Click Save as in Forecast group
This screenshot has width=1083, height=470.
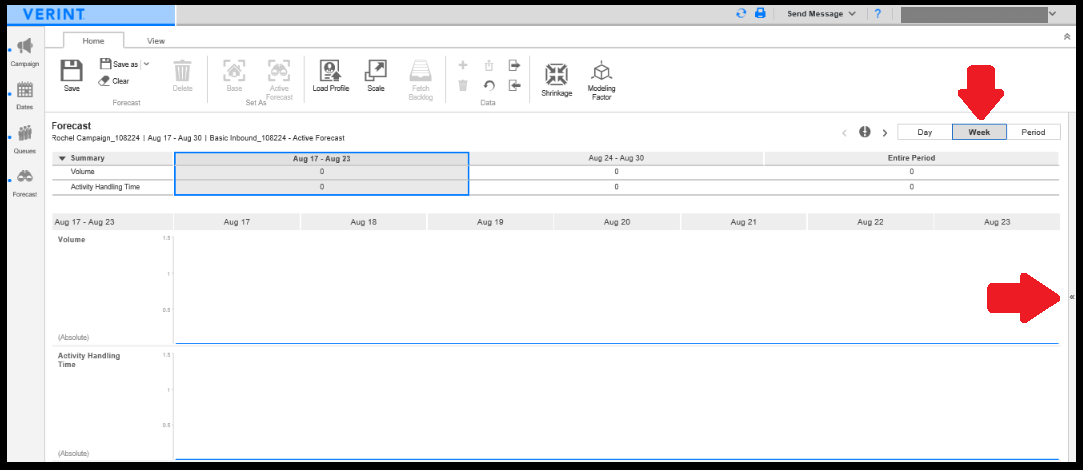click(x=119, y=64)
